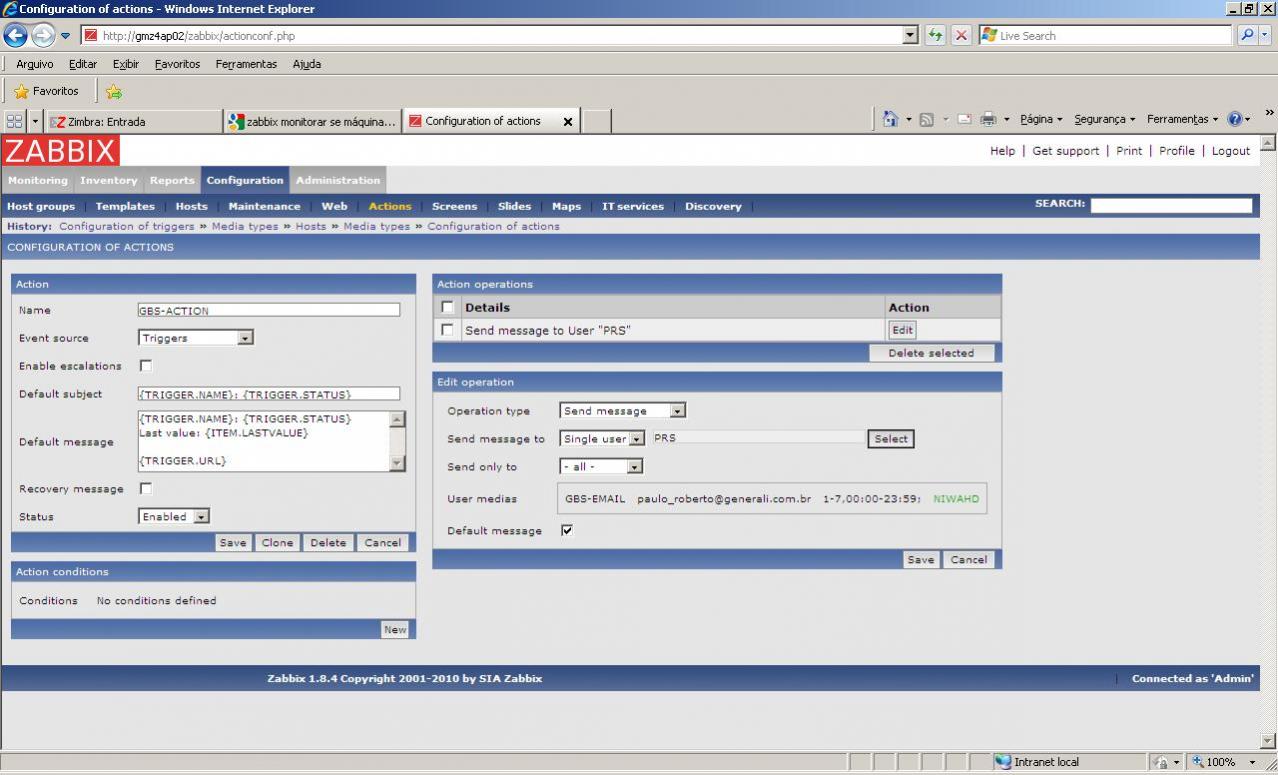1278x775 pixels.
Task: Uncheck the Default message checkbox
Action: pos(567,531)
